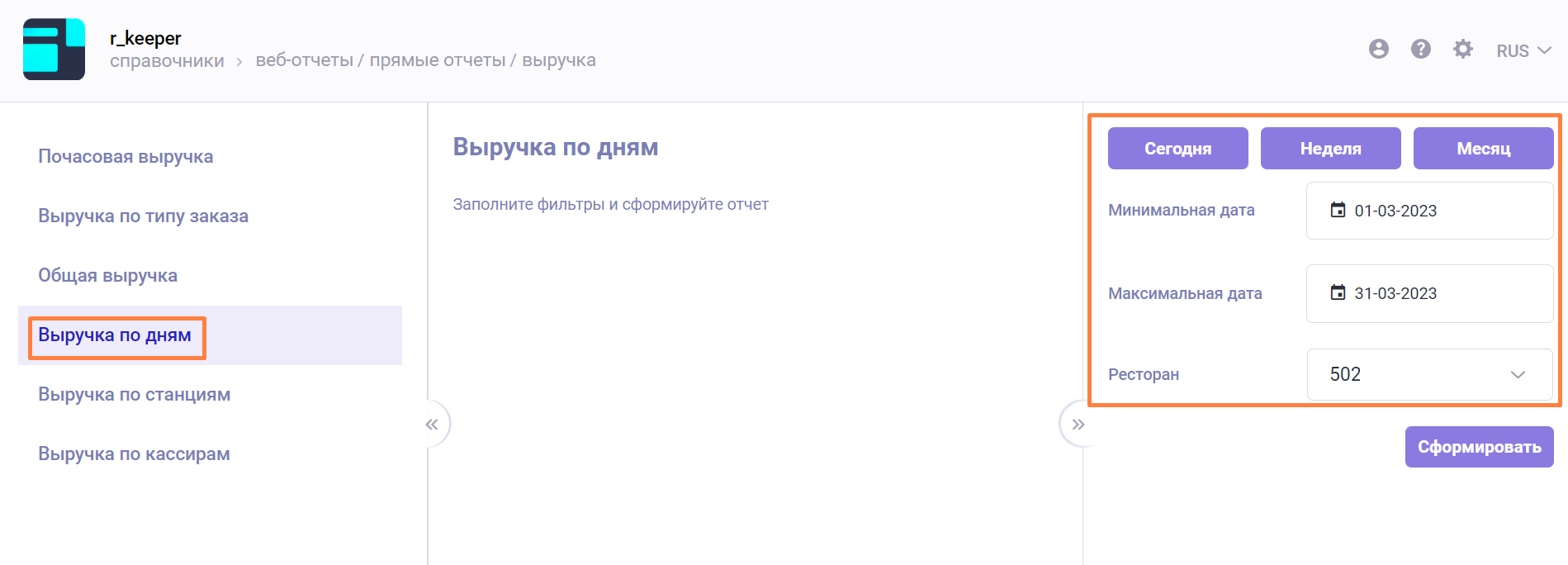The width and height of the screenshot is (1568, 565).
Task: Select Общая выручка in sidebar
Action: (107, 276)
